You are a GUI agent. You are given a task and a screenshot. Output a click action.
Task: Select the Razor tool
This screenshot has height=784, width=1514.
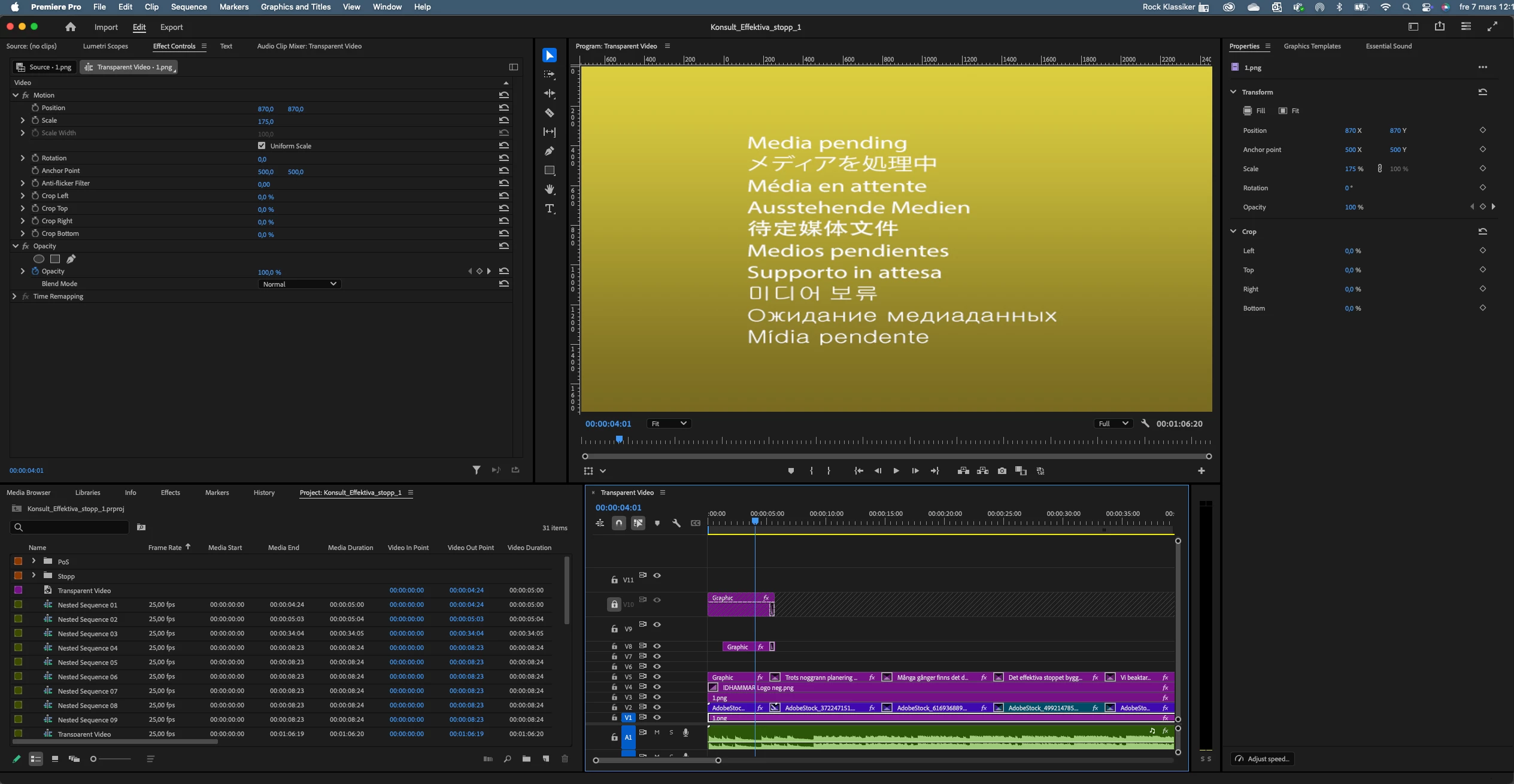tap(549, 113)
